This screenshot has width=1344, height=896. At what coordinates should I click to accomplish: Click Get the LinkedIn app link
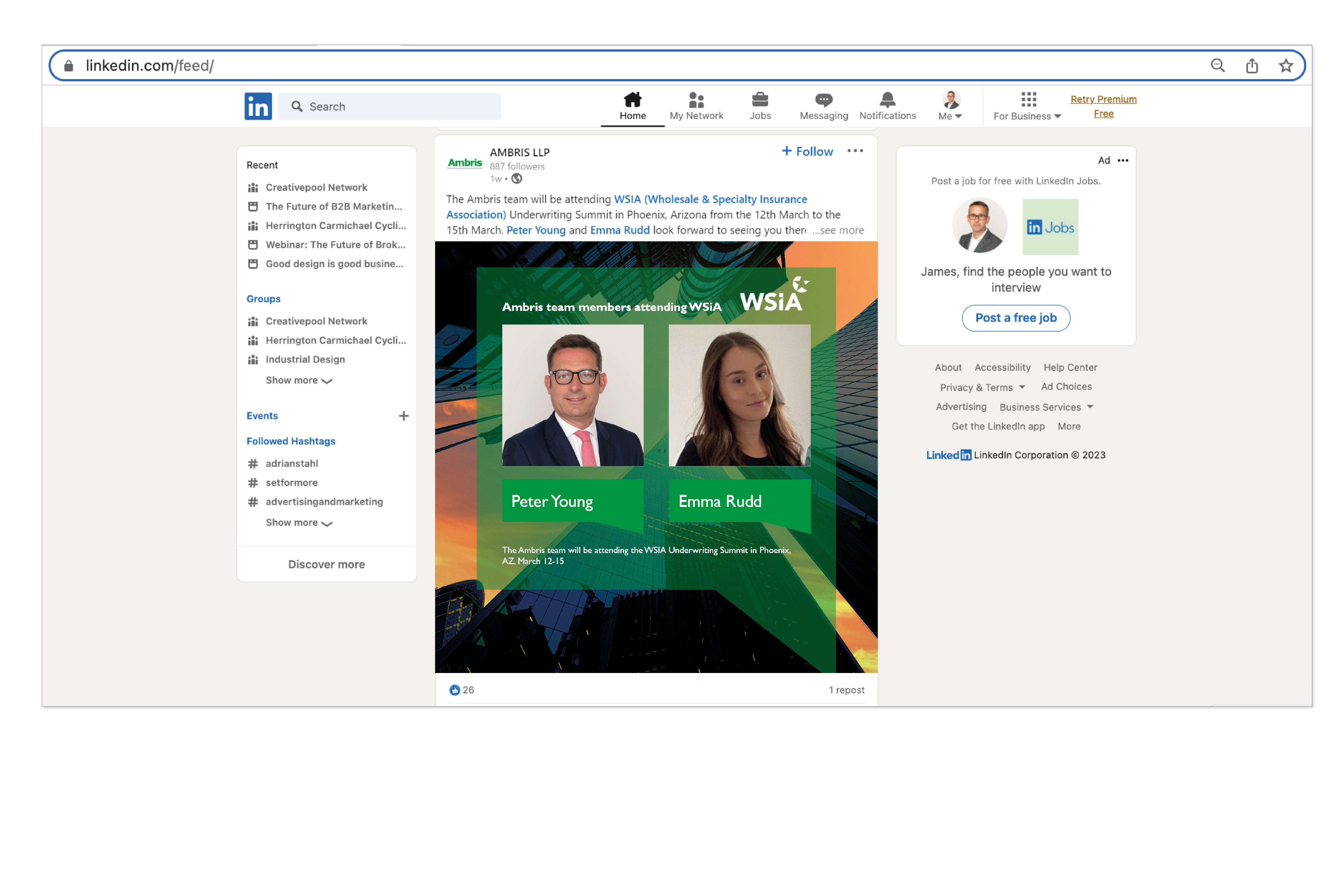(998, 426)
